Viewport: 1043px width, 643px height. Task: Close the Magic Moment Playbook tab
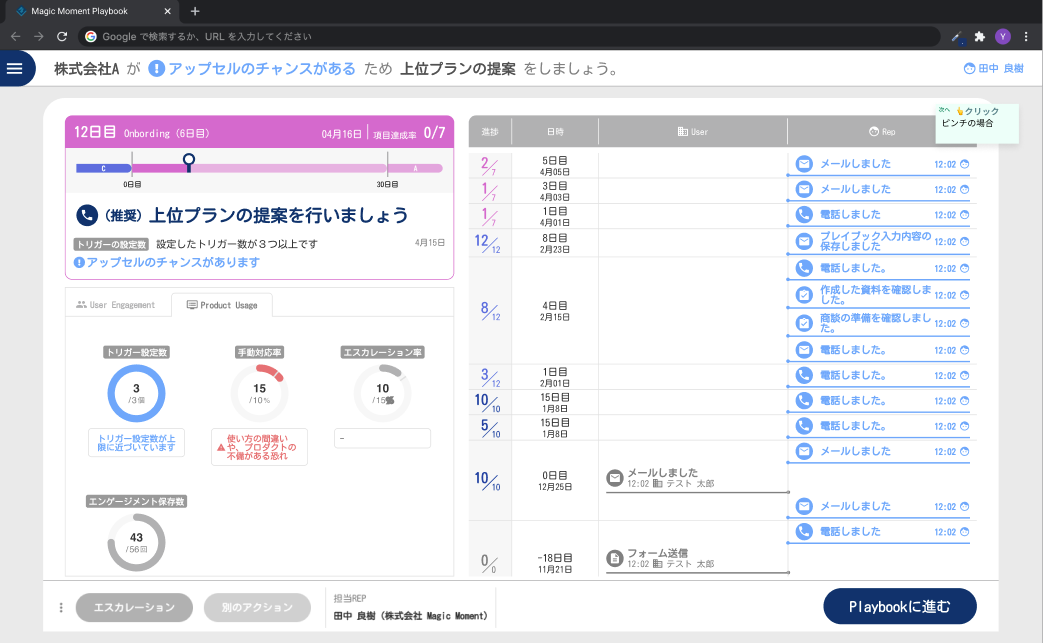[x=167, y=11]
